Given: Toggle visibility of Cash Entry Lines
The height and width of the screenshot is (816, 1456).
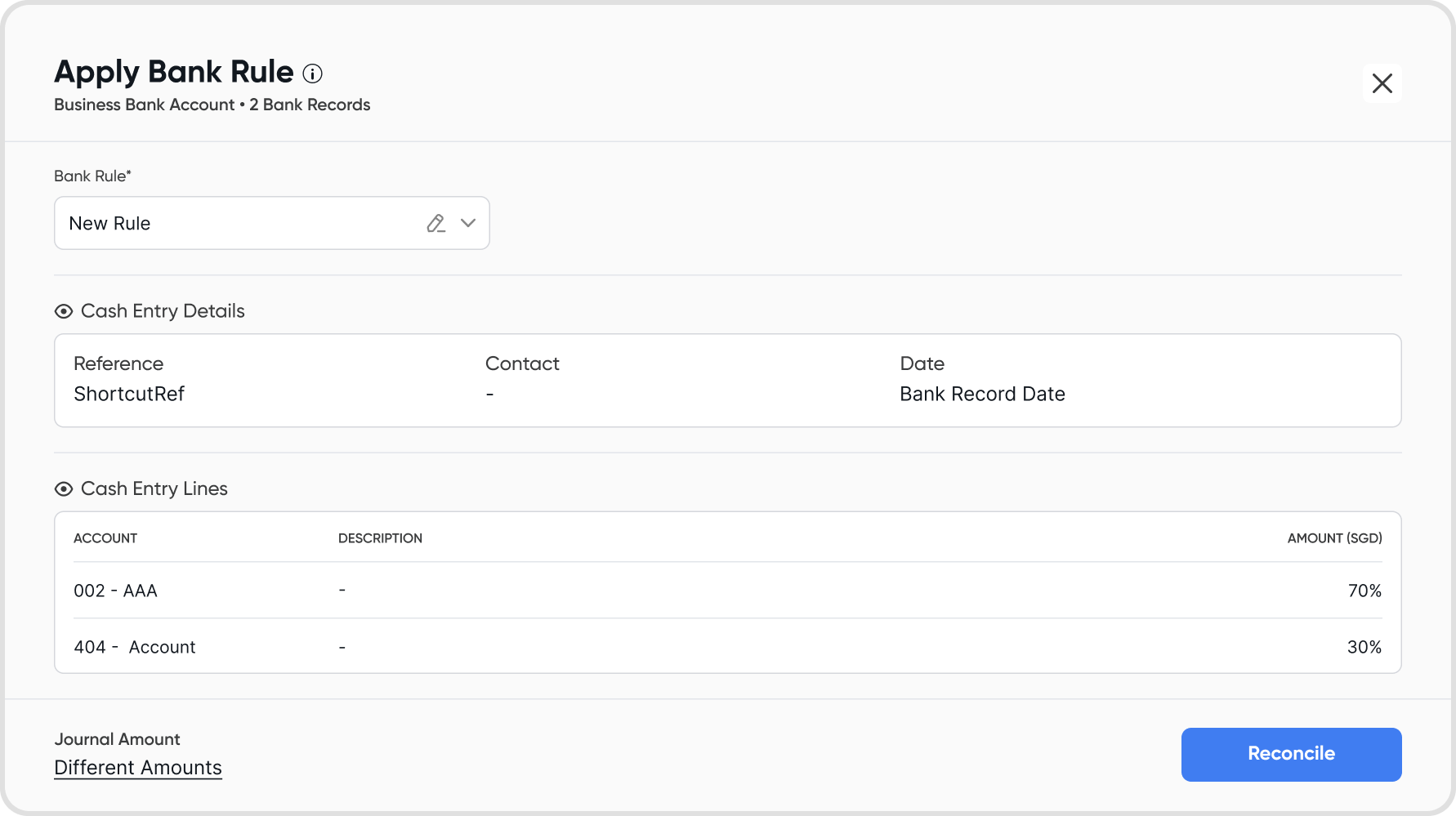Looking at the screenshot, I should point(64,488).
